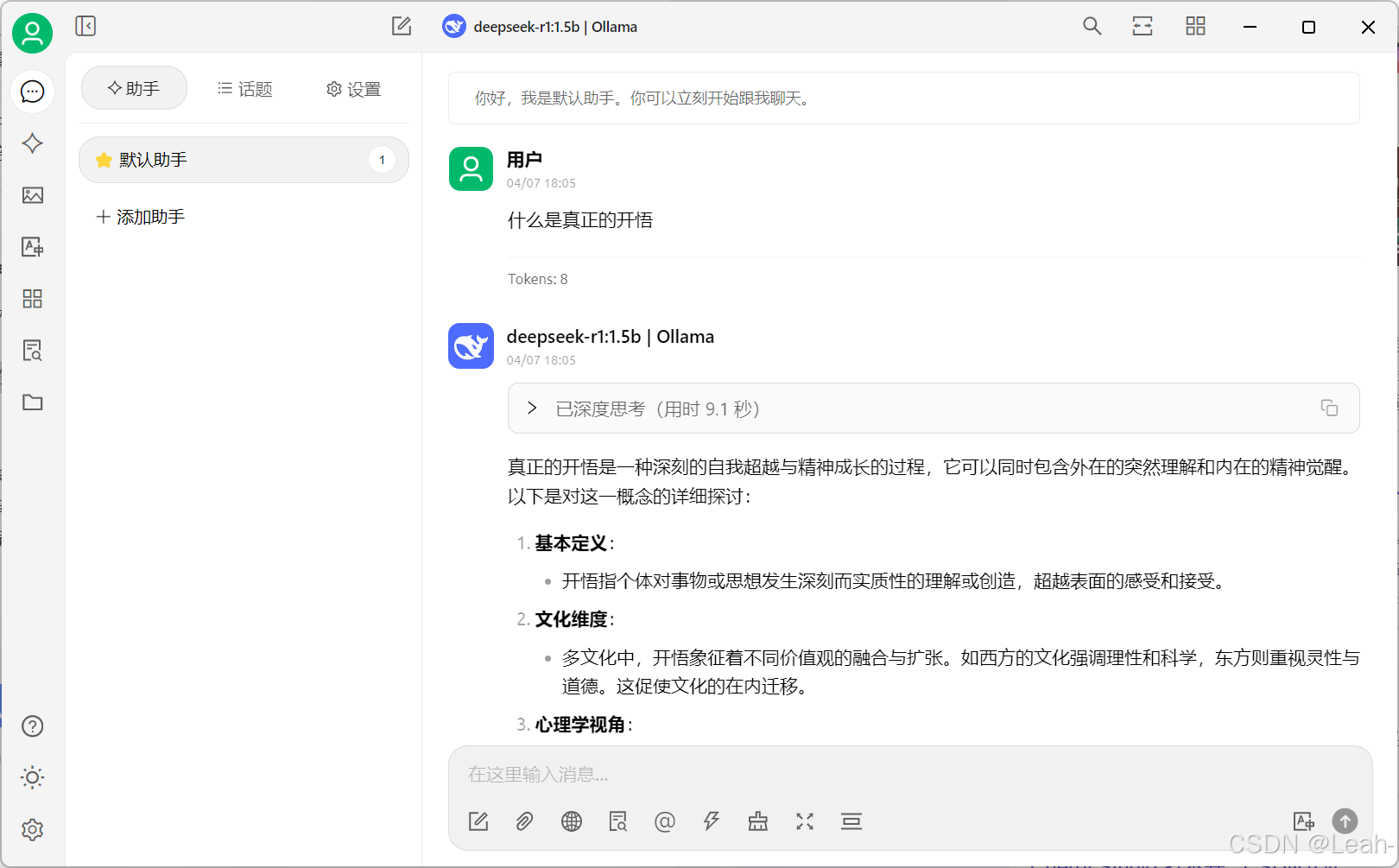This screenshot has width=1399, height=868.
Task: Toggle light/dark theme with the sun icon
Action: click(x=32, y=777)
